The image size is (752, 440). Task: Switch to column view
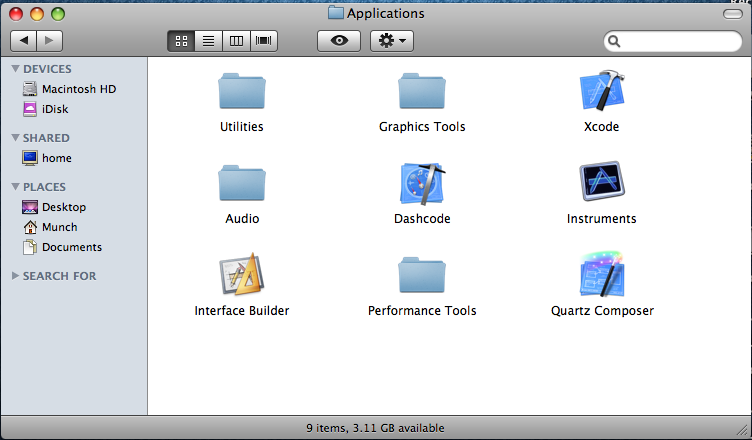[236, 41]
